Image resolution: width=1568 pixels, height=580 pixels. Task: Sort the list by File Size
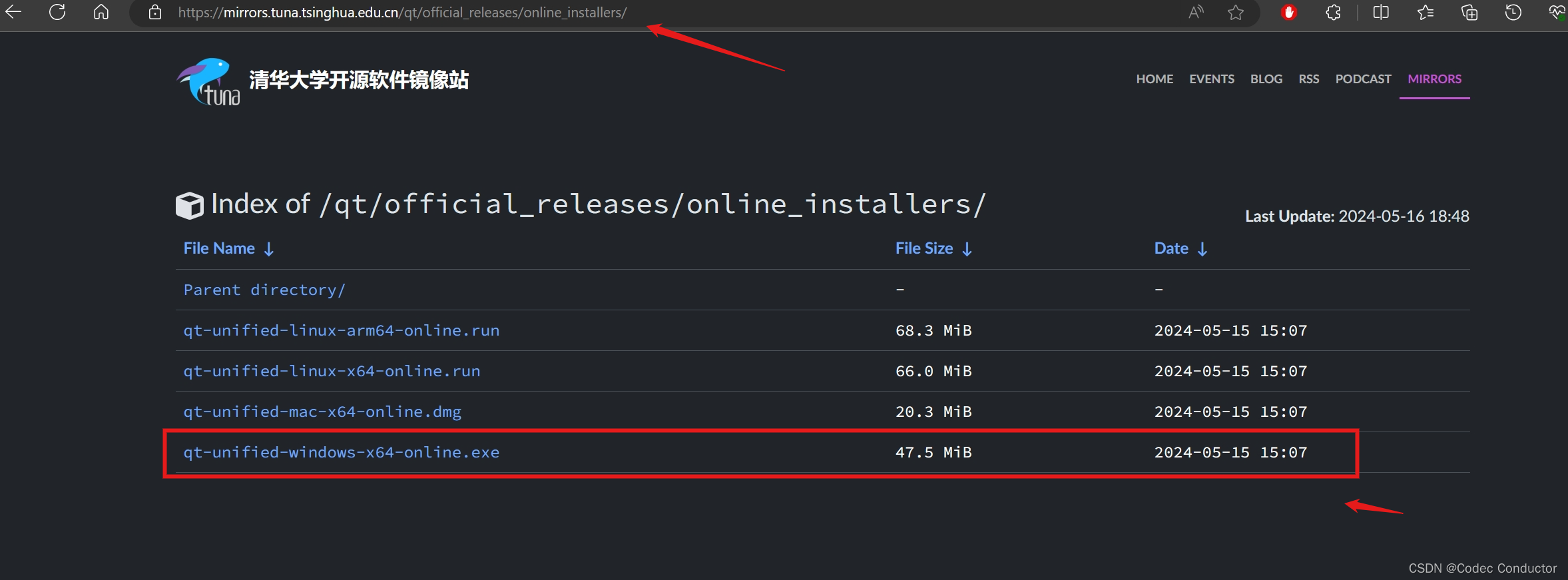point(933,248)
